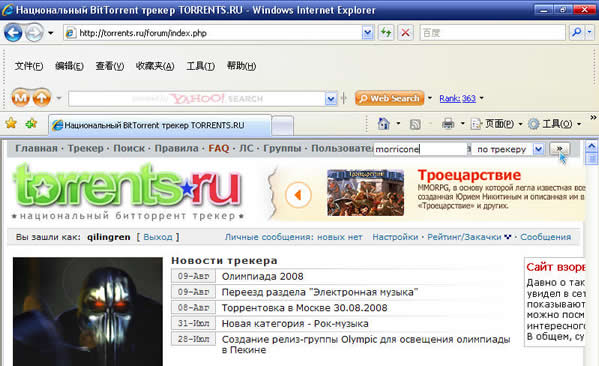Open the 工具(T) menu
Image resolution: width=599 pixels, height=366 pixels.
(201, 66)
